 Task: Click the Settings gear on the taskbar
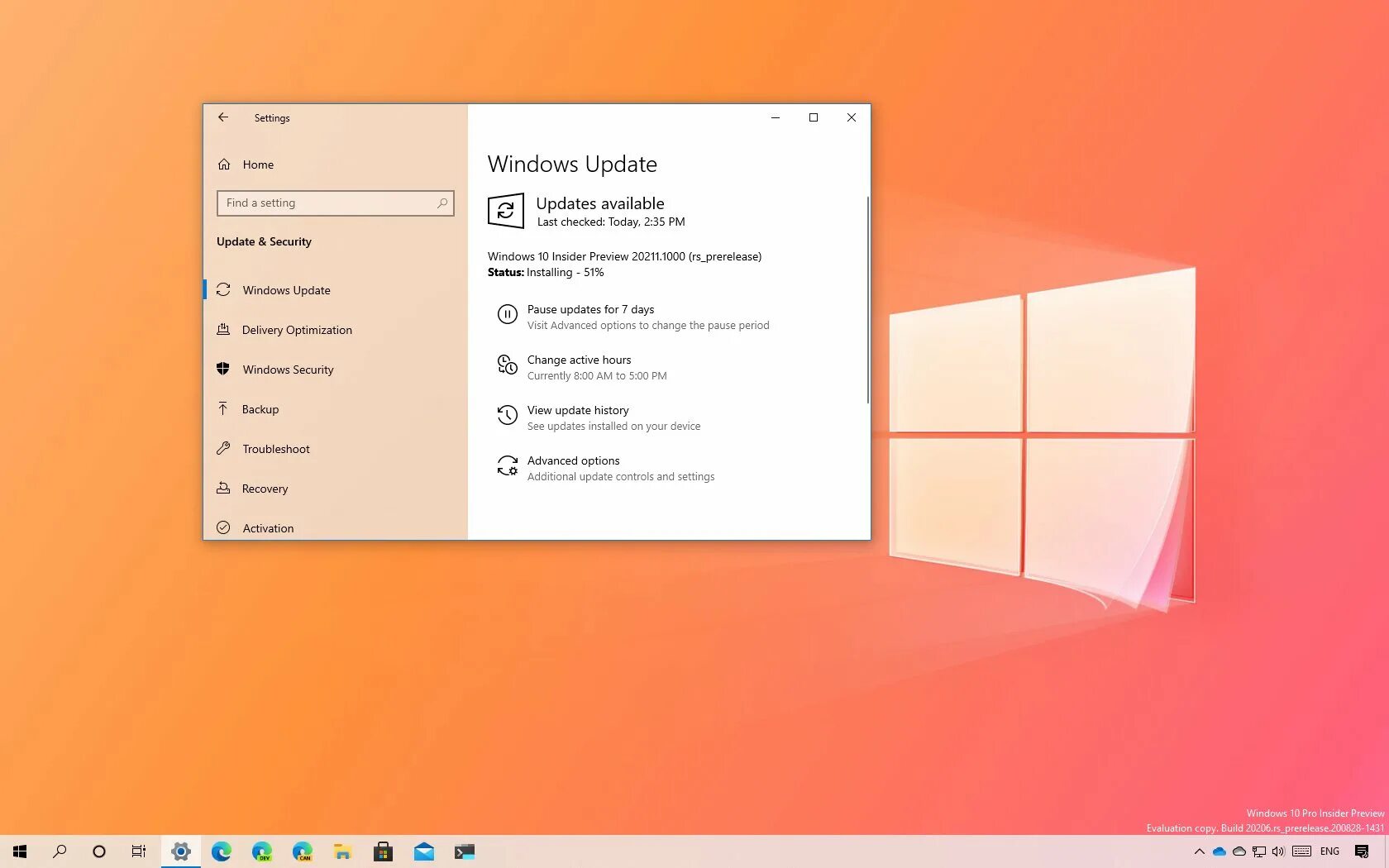[181, 851]
